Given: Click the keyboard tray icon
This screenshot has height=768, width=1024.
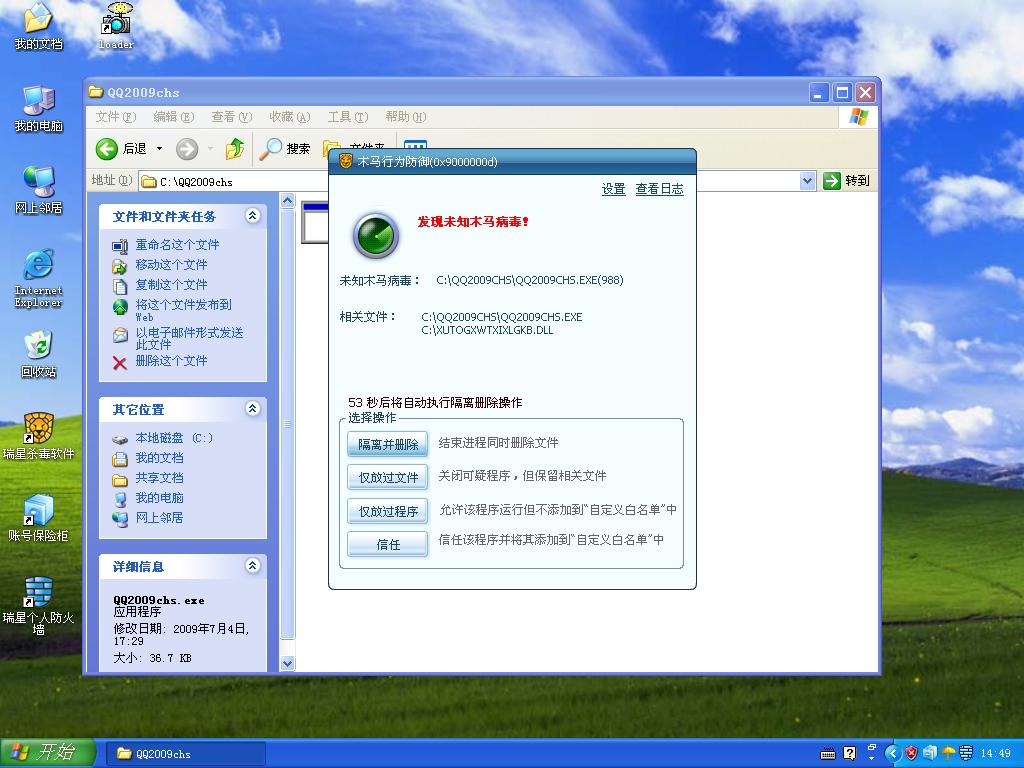Looking at the screenshot, I should click(827, 754).
